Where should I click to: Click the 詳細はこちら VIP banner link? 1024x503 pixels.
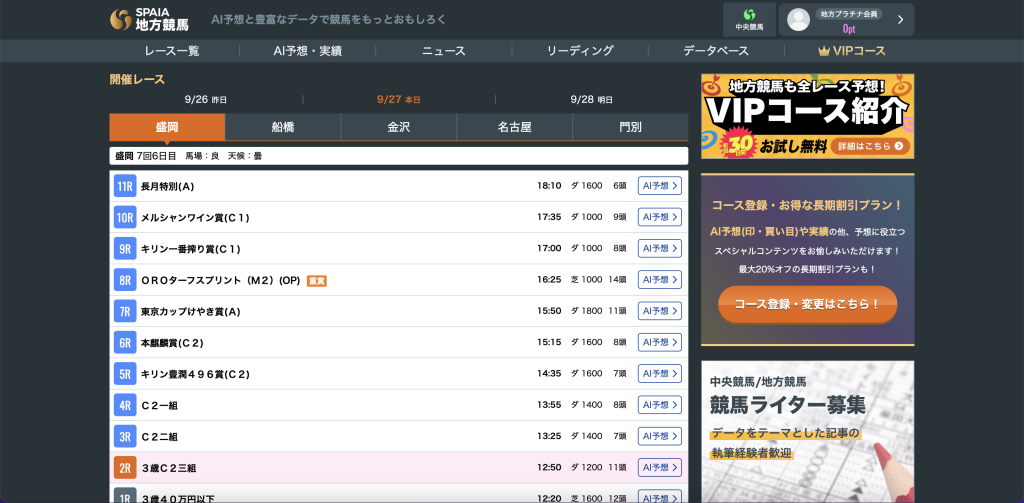point(871,146)
